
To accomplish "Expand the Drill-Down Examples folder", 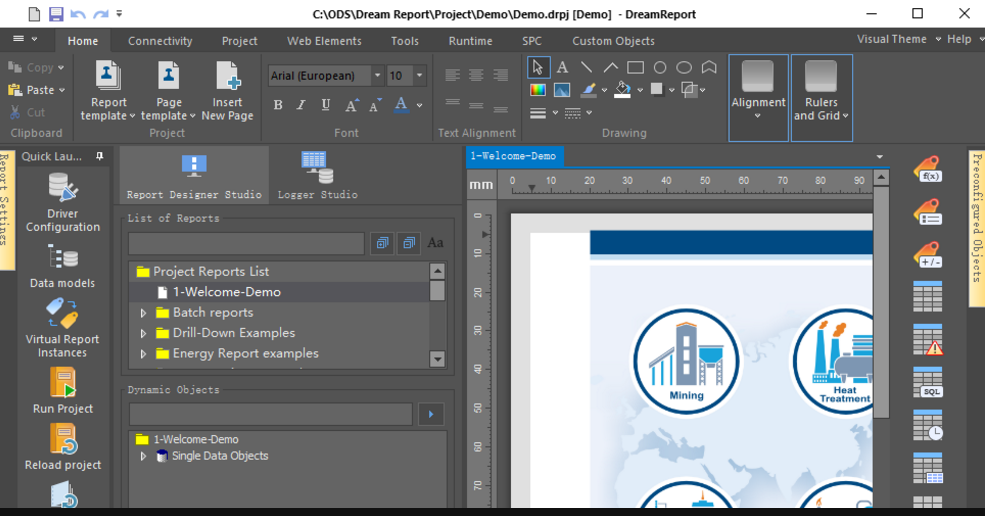I will (143, 333).
